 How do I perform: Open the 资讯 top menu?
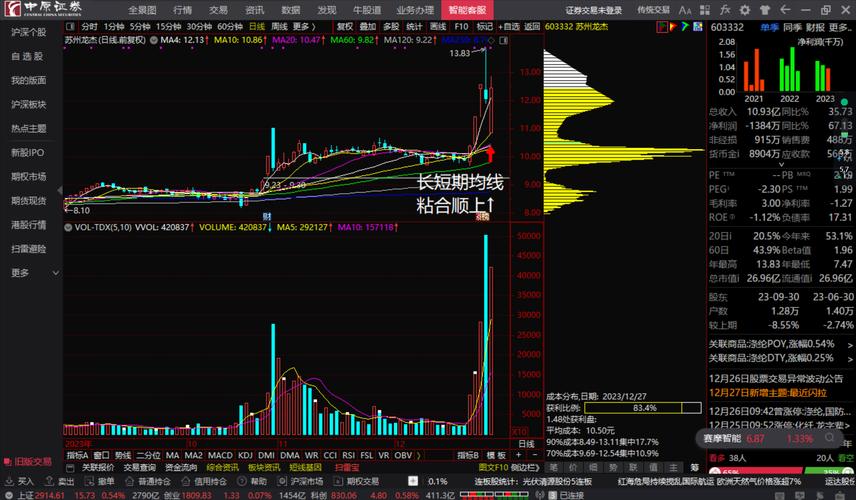pyautogui.click(x=254, y=10)
